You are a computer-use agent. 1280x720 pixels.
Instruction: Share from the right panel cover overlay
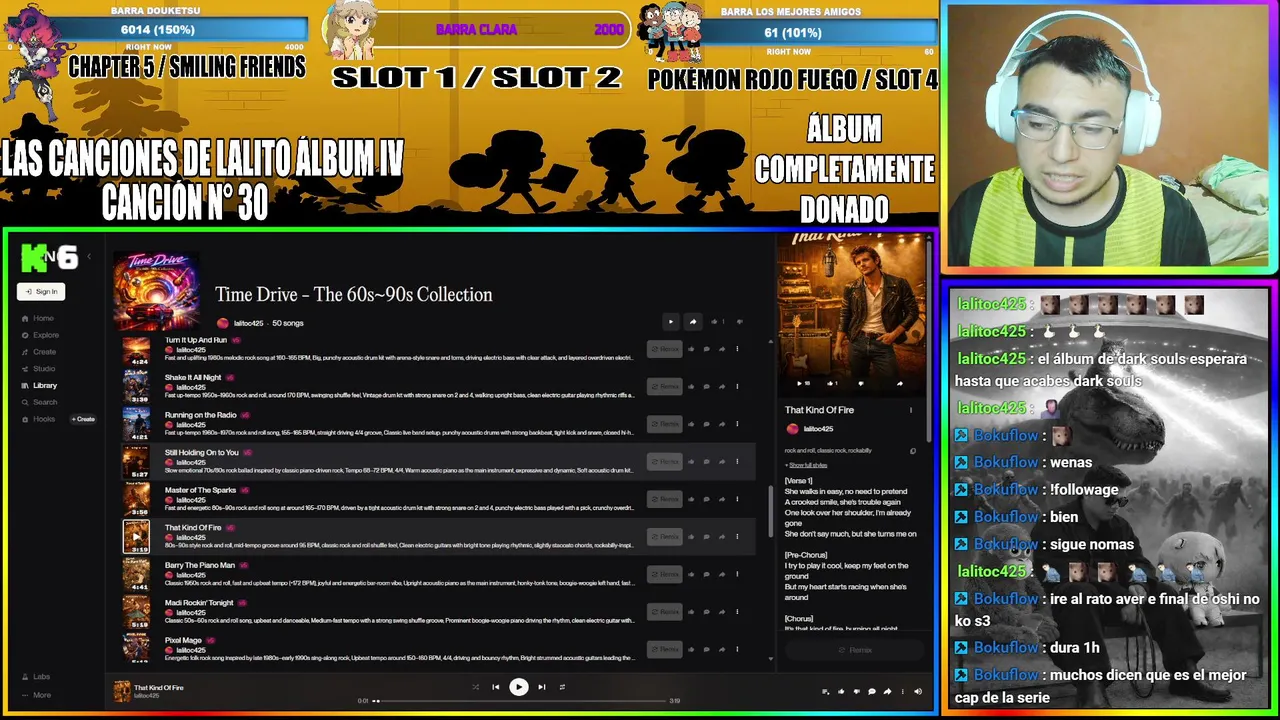[899, 383]
